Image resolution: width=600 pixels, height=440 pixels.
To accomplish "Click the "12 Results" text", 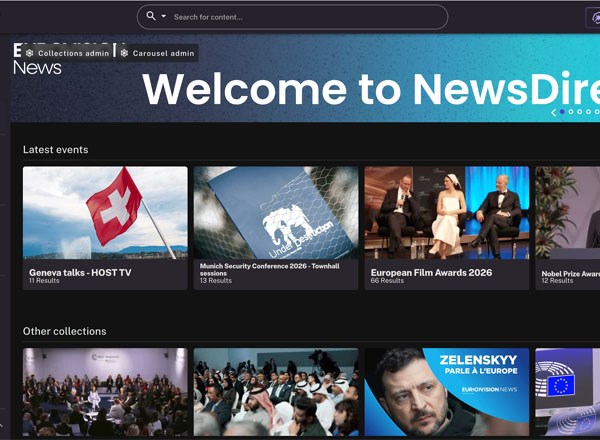I will (557, 281).
